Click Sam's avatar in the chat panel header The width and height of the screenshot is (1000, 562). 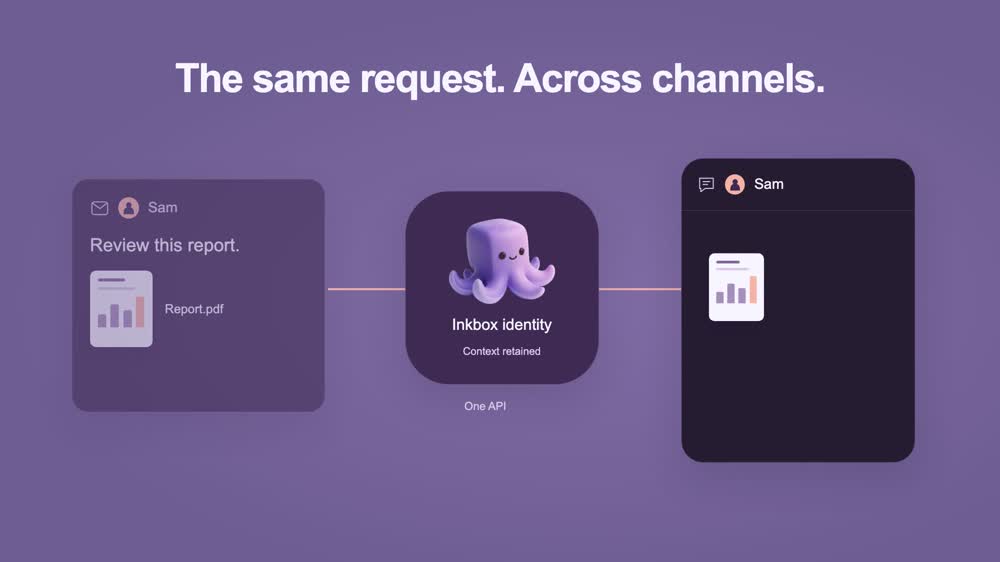point(735,184)
